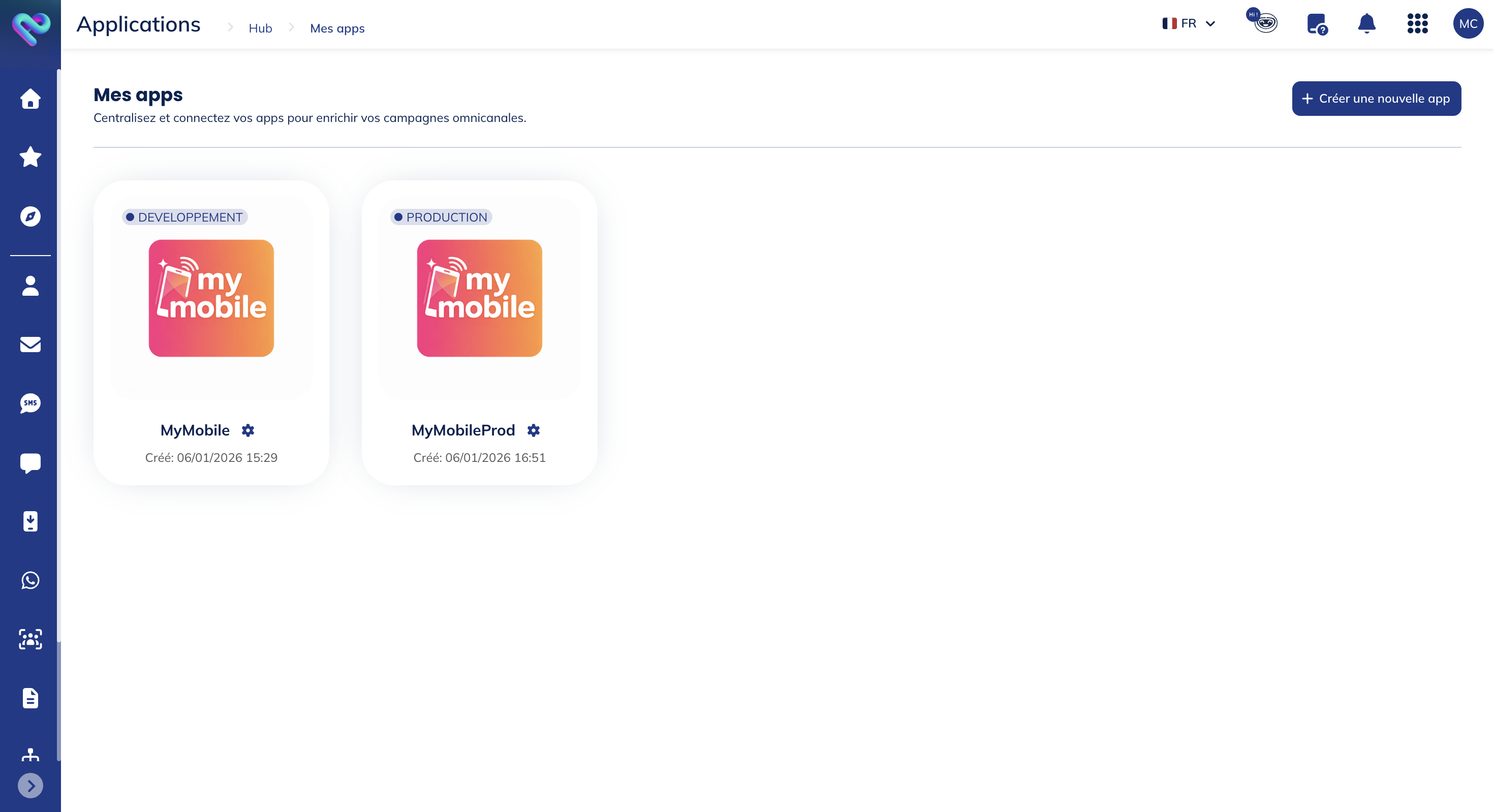Navigate to Hub via the breadcrumb

(x=260, y=28)
